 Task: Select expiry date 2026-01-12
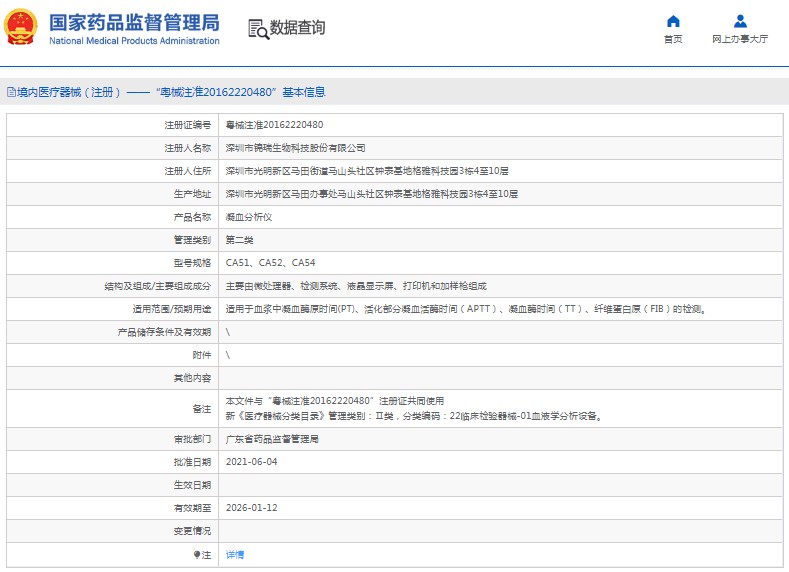[x=252, y=508]
